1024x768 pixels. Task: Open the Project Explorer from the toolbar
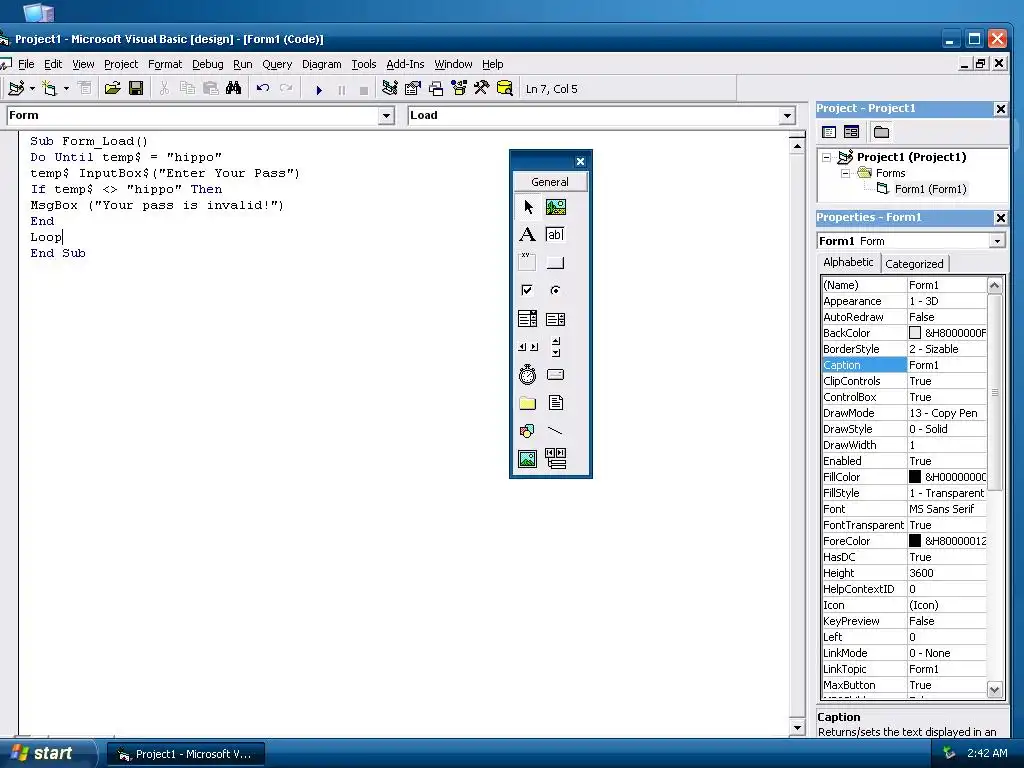(x=390, y=88)
